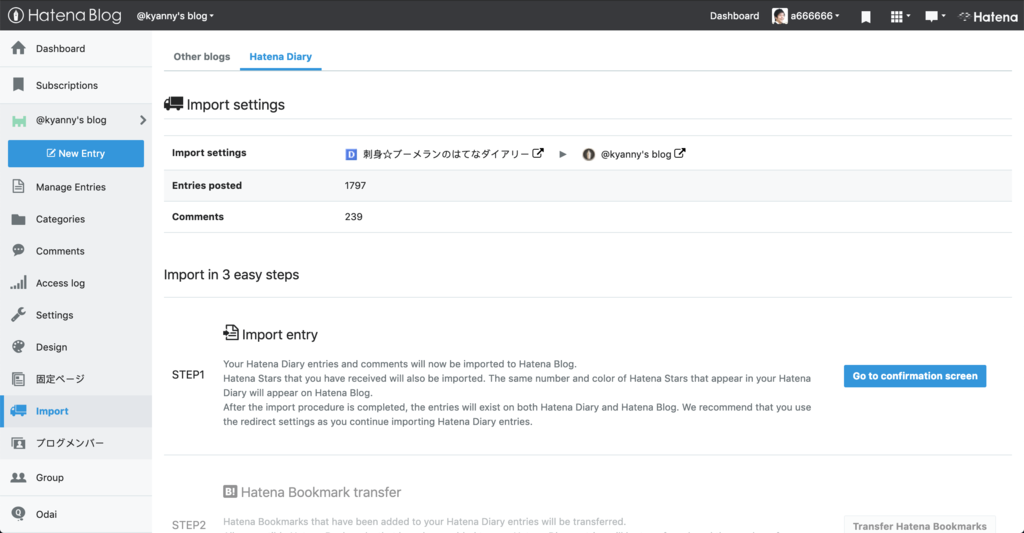Open the 刺身☆ブーメランのはてなダイアリー link
Viewport: 1024px width, 533px height.
(446, 154)
